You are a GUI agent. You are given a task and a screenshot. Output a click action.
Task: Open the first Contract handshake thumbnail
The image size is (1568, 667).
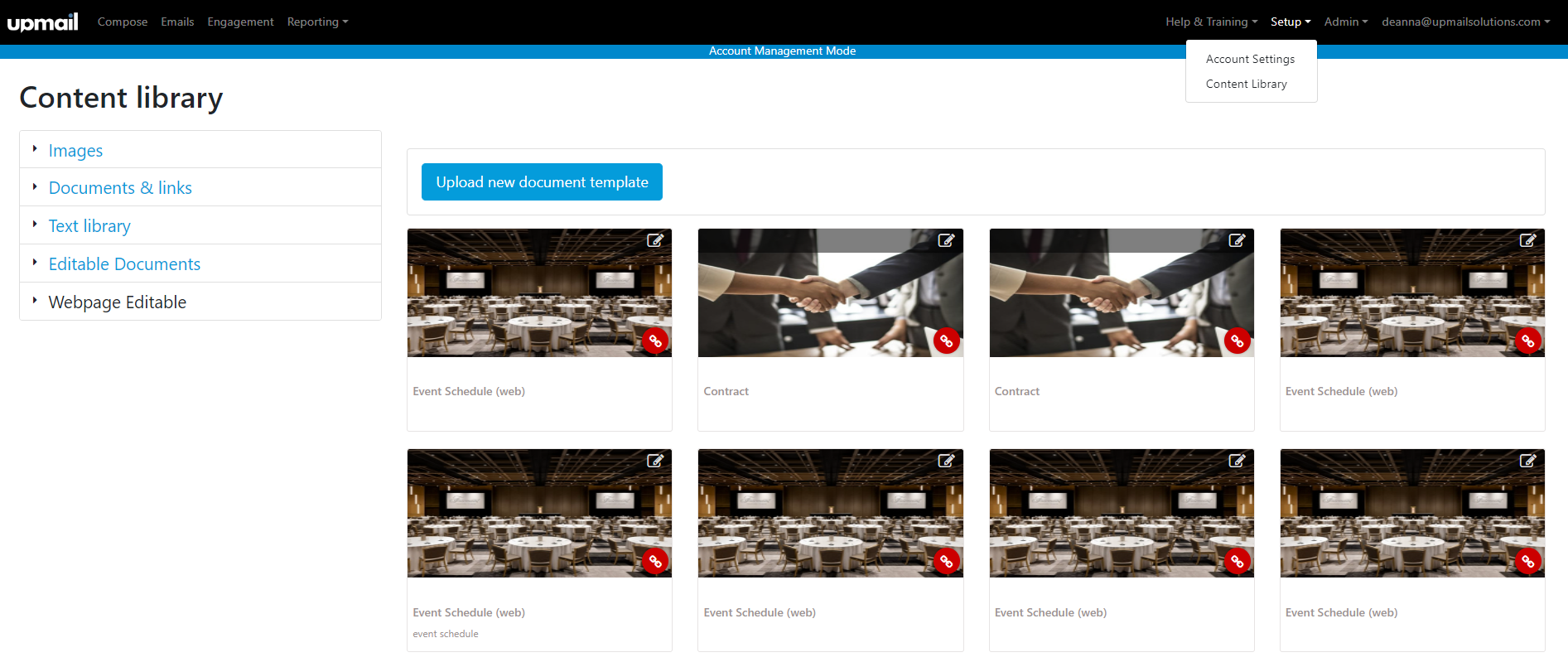(x=830, y=293)
